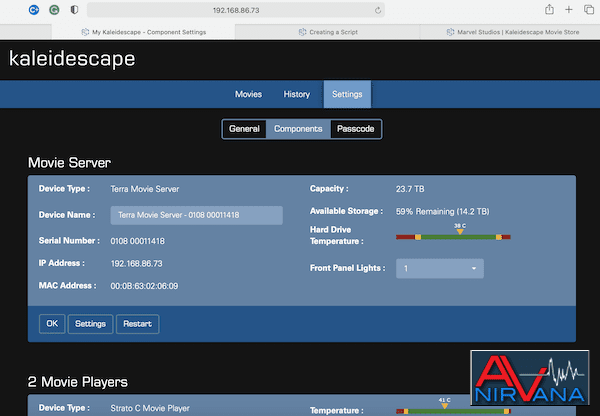Click the 192.168.86.73 address bar
This screenshot has width=600, height=416.
(x=236, y=10)
